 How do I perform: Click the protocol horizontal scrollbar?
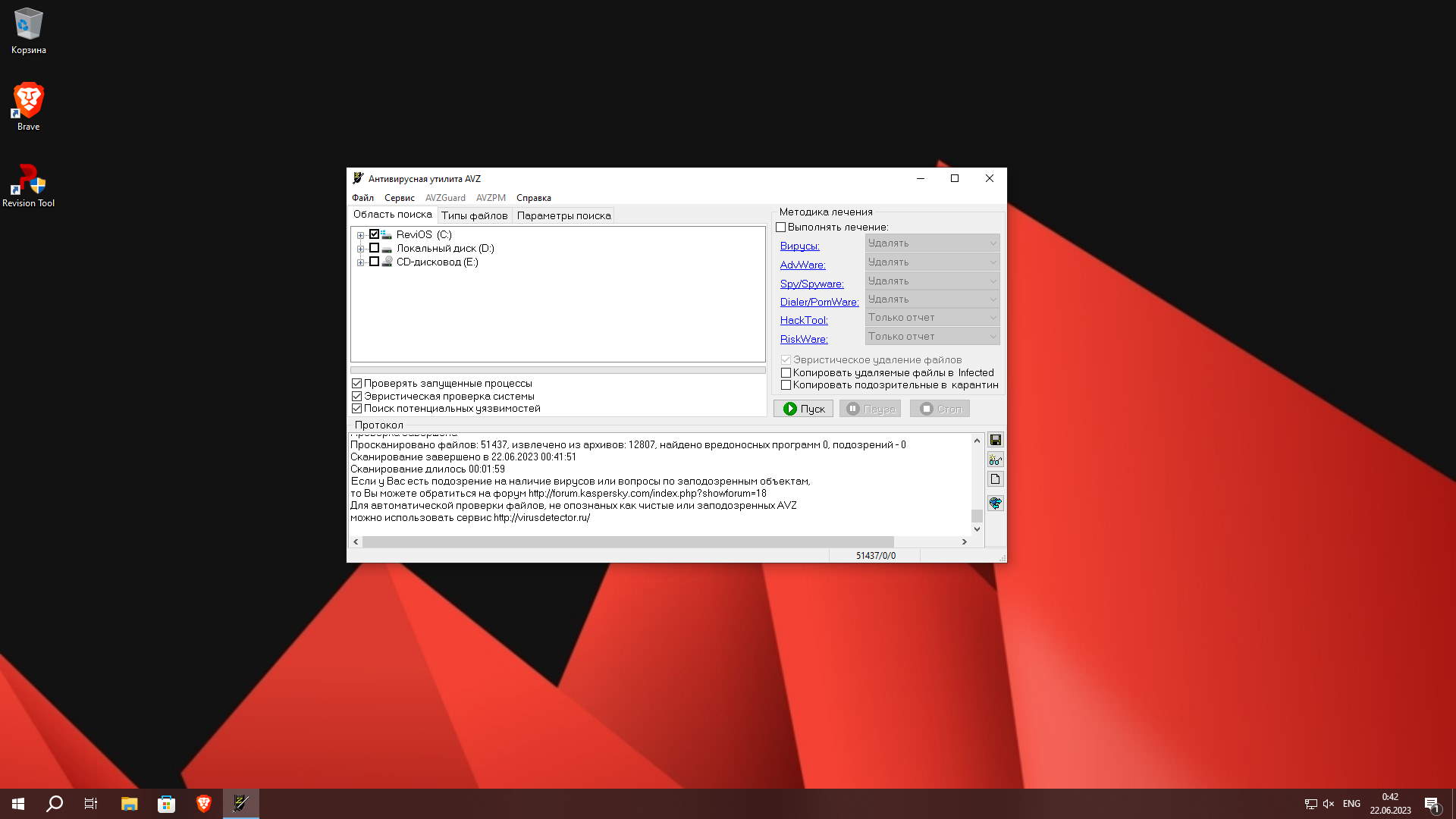coord(627,541)
